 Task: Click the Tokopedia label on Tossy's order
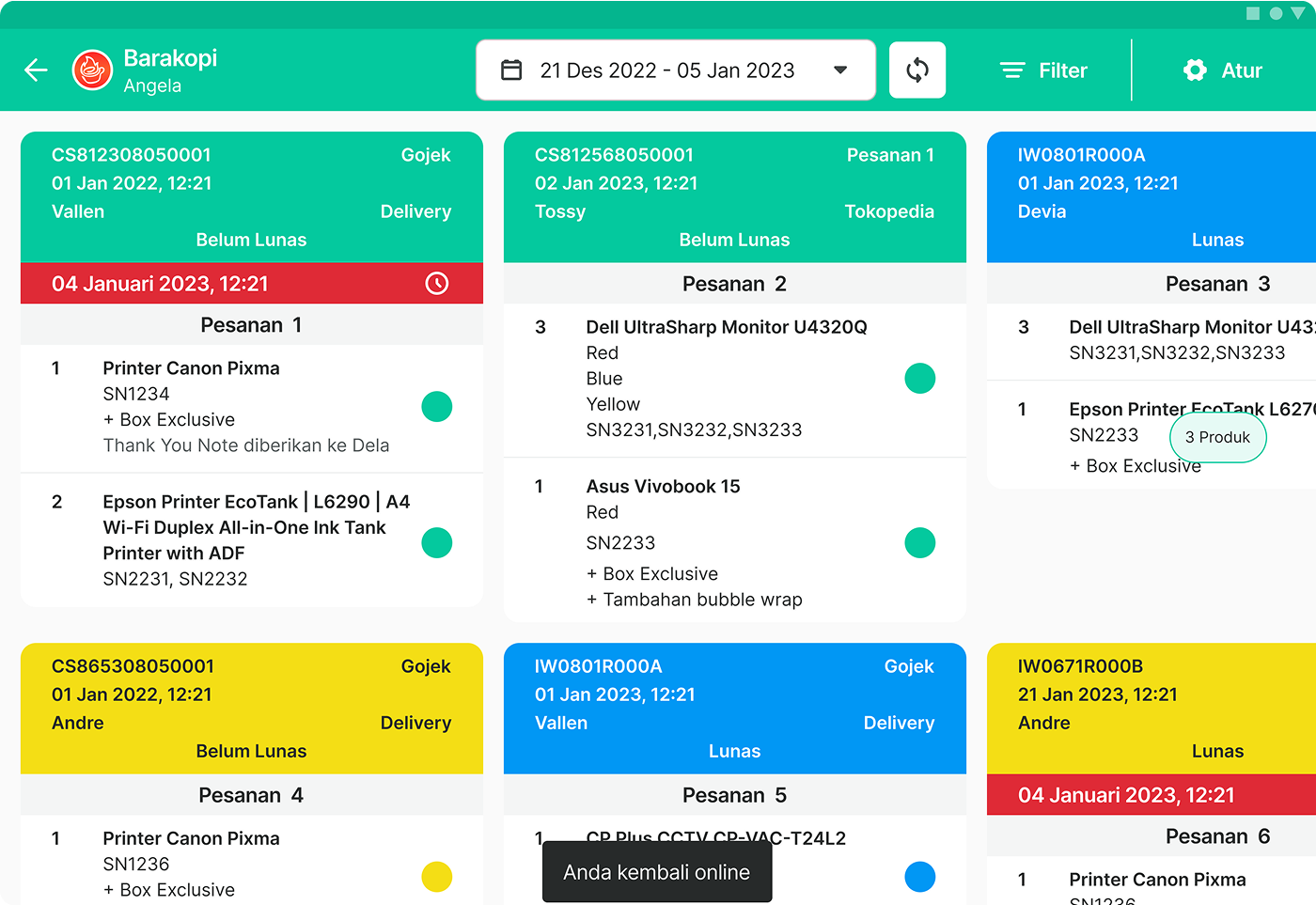tap(889, 211)
